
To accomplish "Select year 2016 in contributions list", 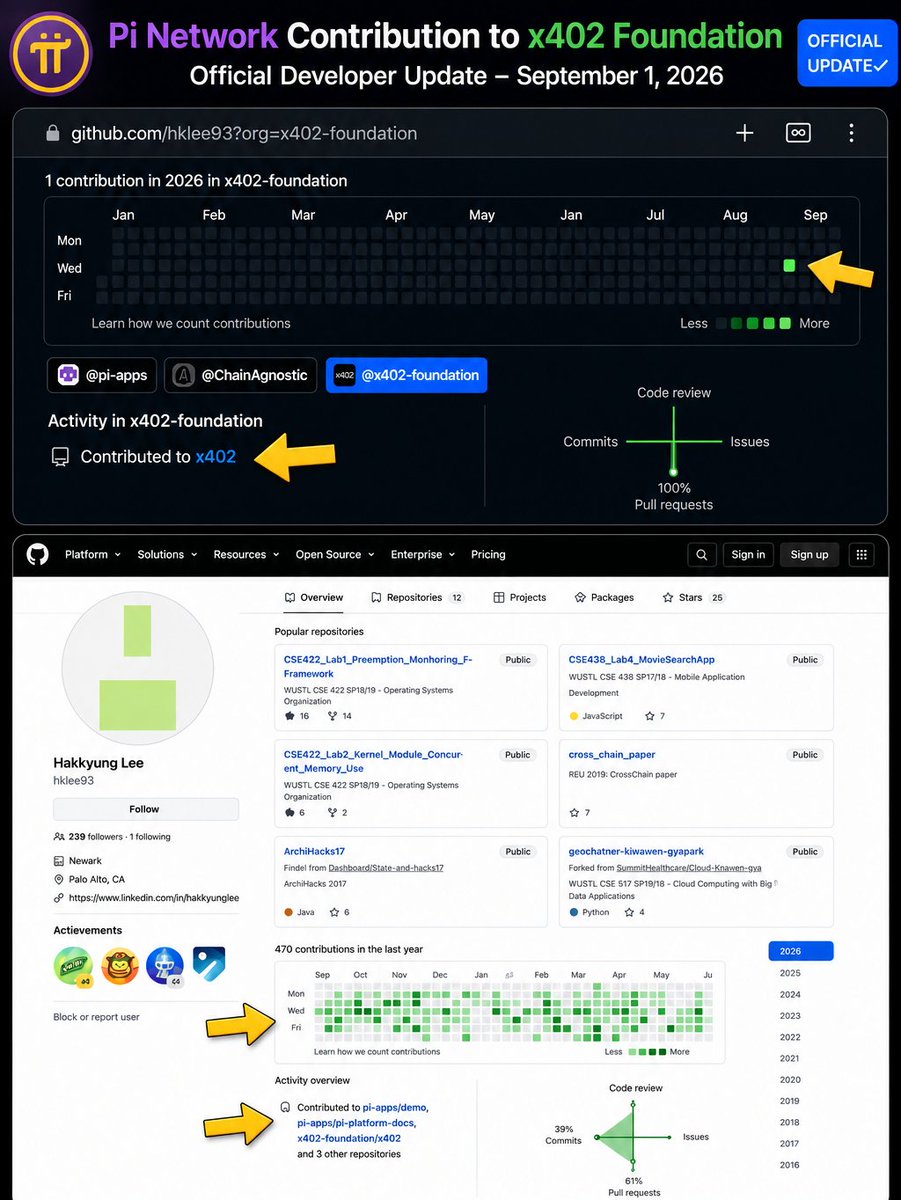I will point(790,1165).
